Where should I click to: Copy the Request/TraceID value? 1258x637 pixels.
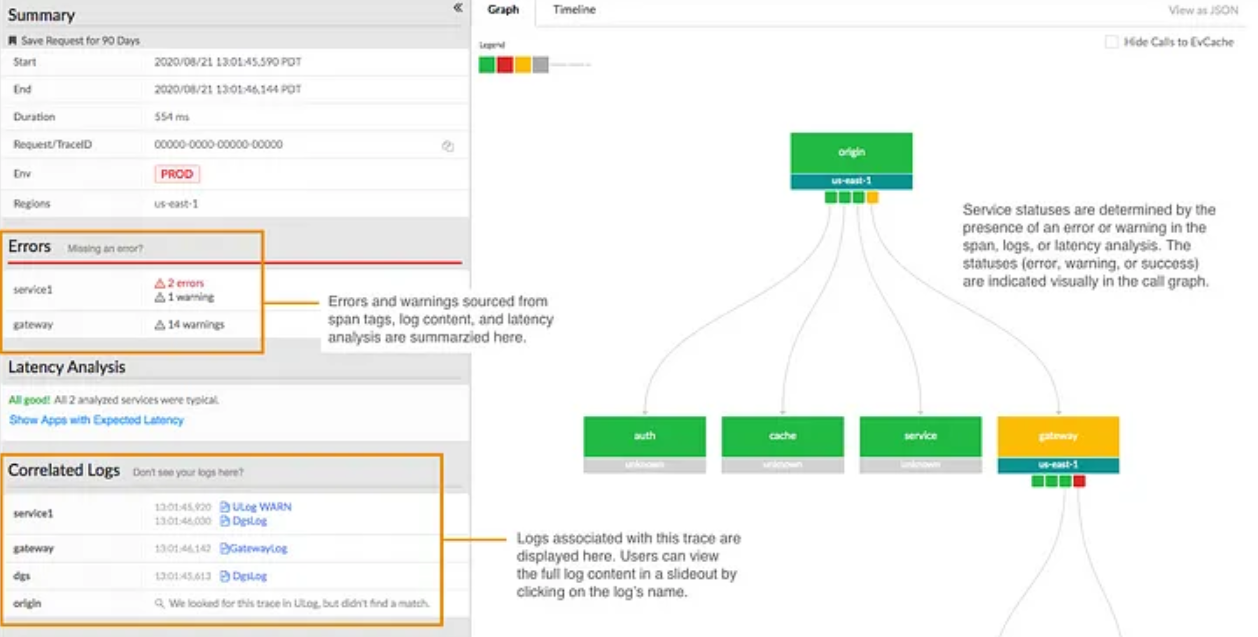coord(448,145)
